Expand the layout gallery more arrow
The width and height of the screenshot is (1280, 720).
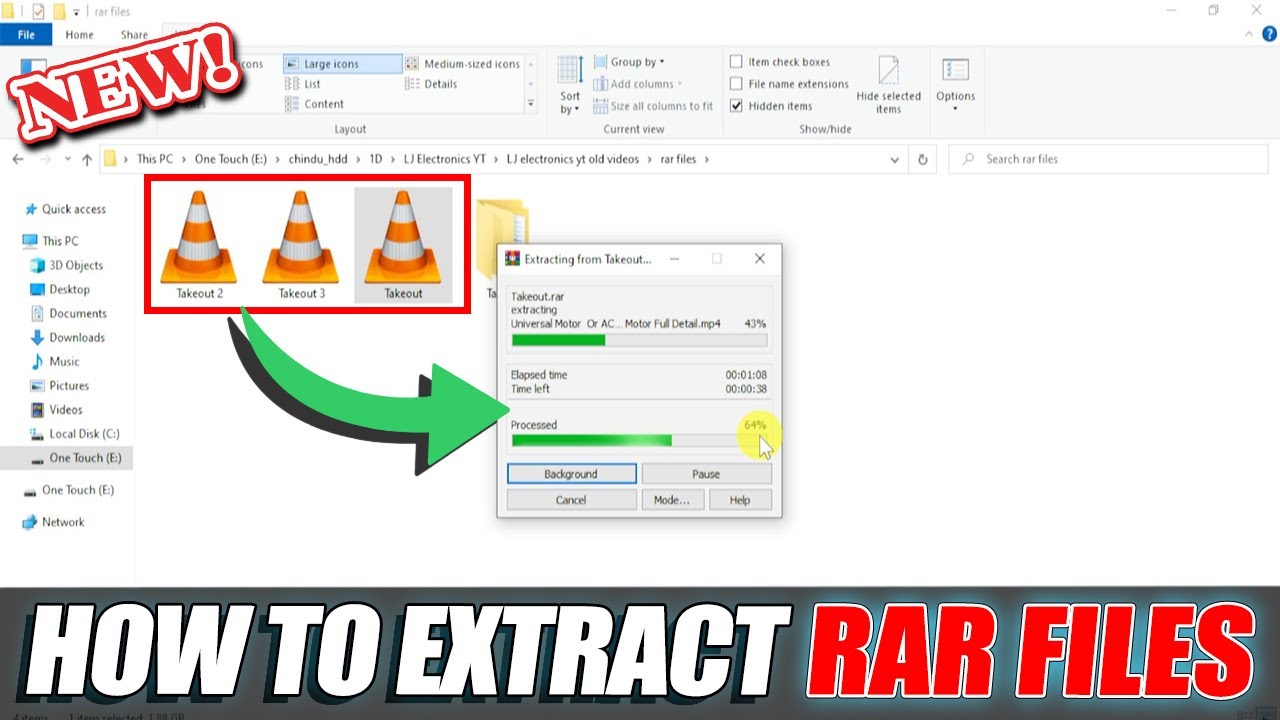tap(531, 104)
